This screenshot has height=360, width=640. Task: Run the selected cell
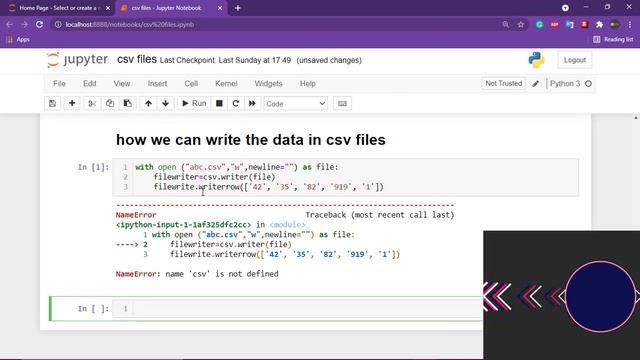(194, 103)
